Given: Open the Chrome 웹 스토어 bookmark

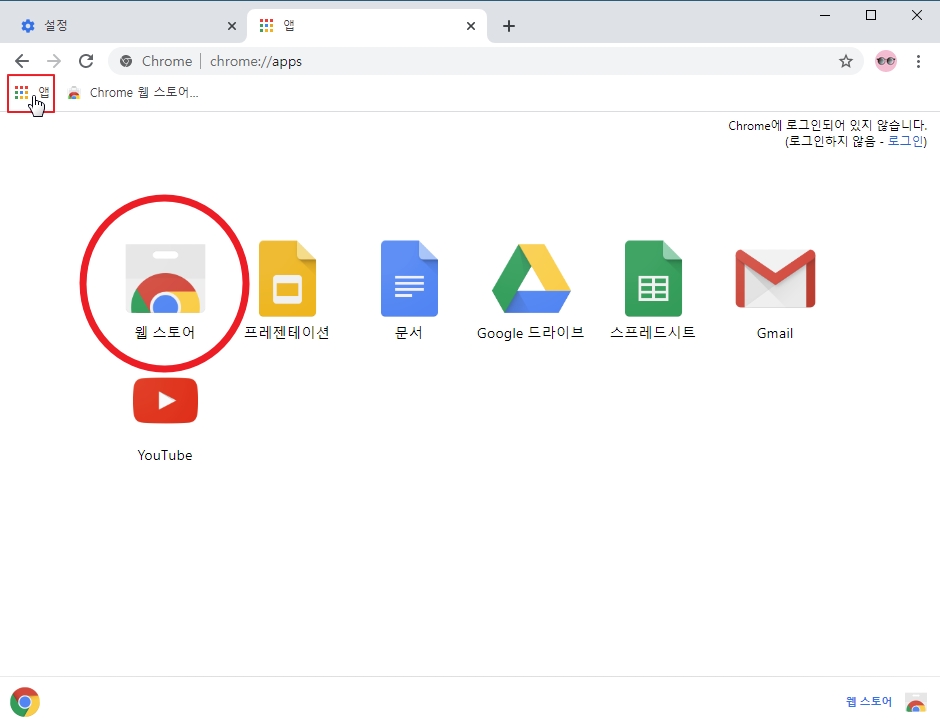Looking at the screenshot, I should click(133, 93).
